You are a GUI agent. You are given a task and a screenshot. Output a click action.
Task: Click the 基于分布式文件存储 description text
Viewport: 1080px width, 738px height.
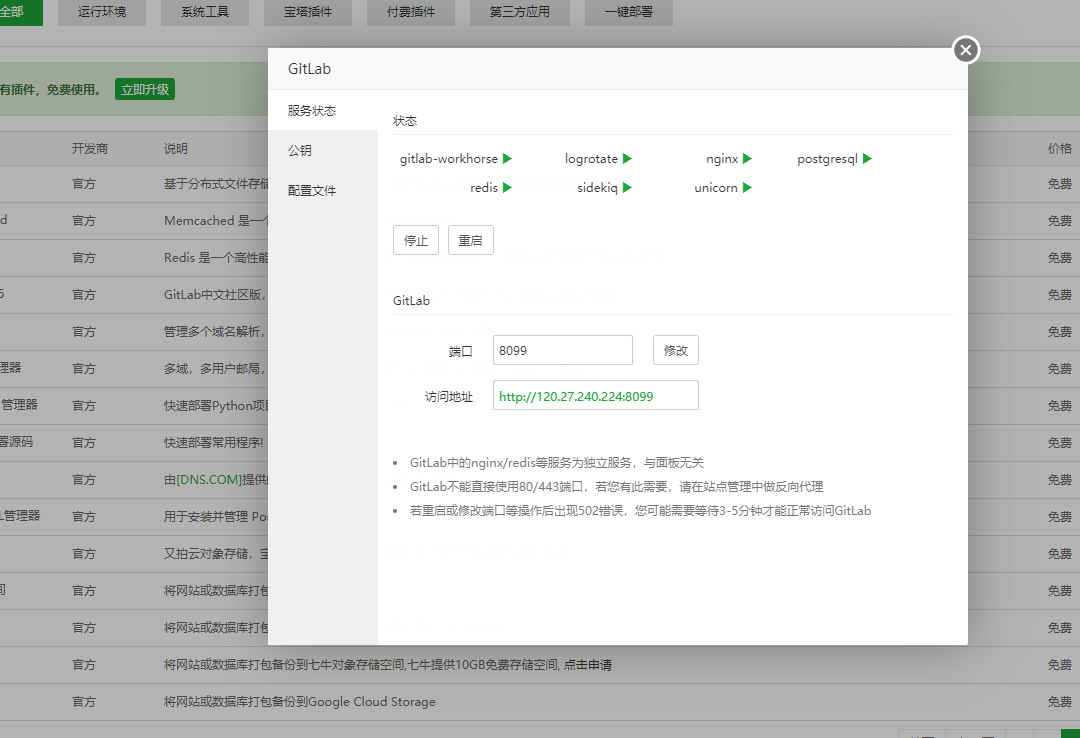(216, 184)
